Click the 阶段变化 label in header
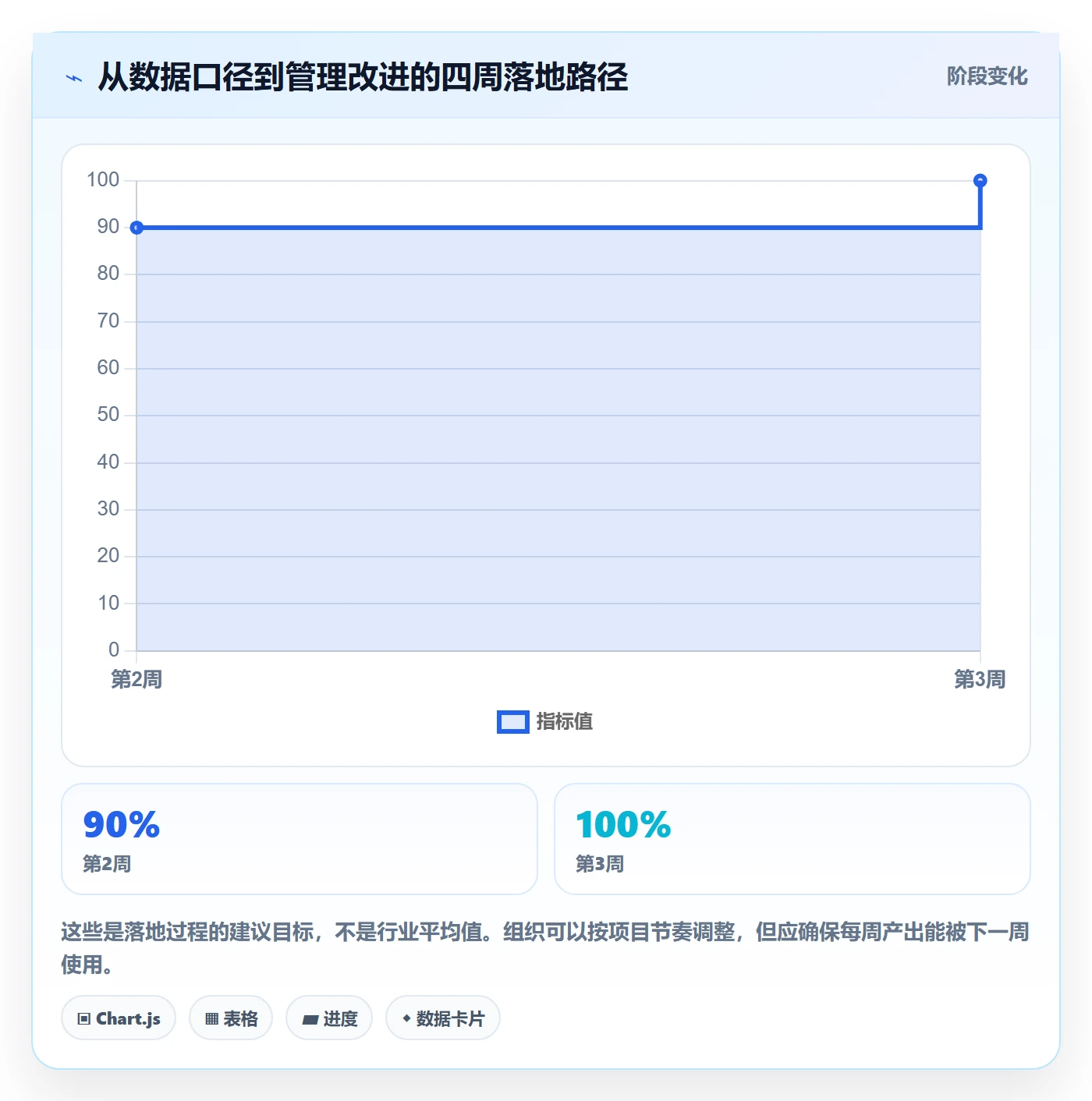Screen dimensions: 1092x1101 987,76
